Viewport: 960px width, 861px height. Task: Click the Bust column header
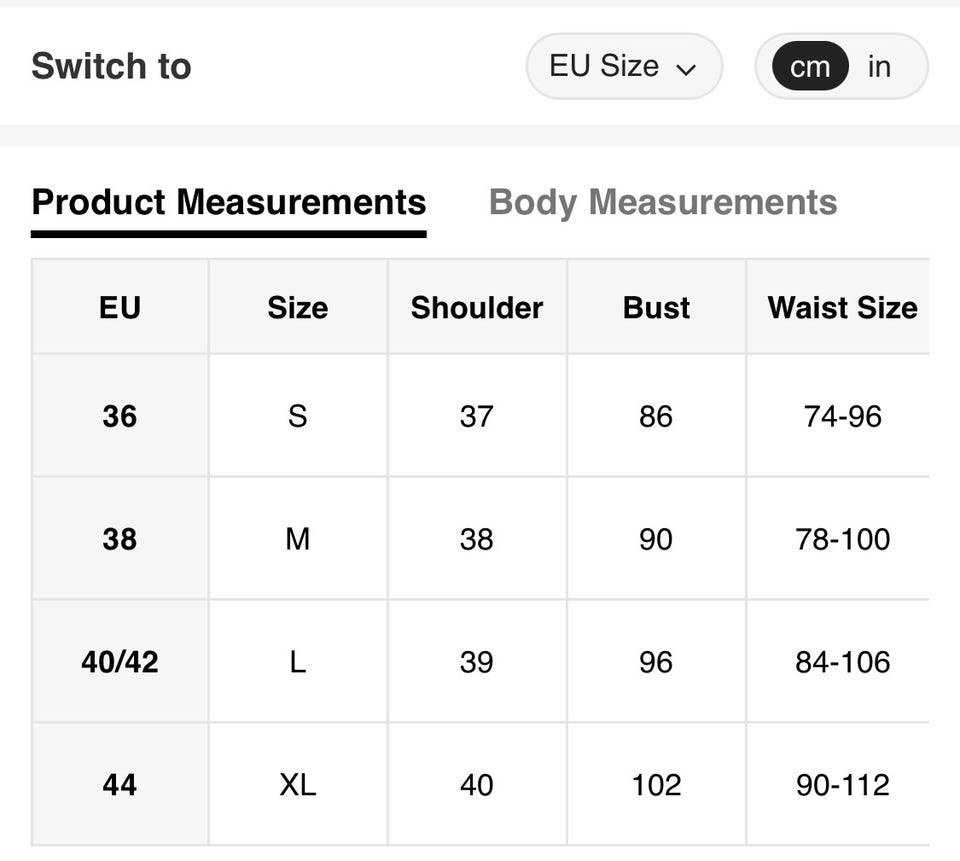coord(656,307)
